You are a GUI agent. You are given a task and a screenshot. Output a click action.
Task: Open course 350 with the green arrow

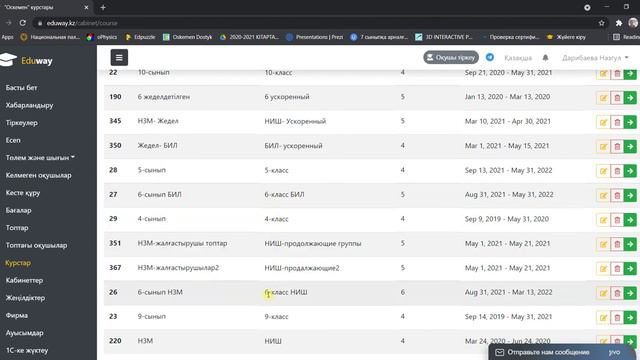630,147
